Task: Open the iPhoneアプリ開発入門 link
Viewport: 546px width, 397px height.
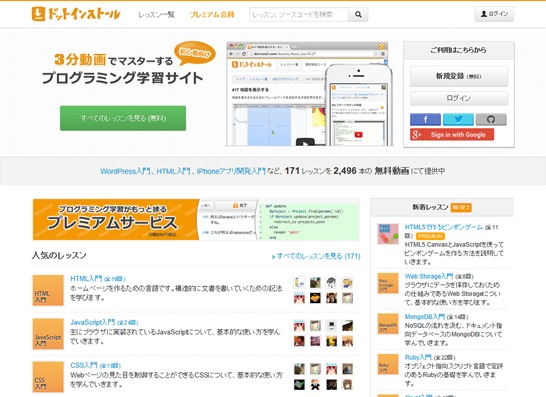Action: [x=231, y=171]
